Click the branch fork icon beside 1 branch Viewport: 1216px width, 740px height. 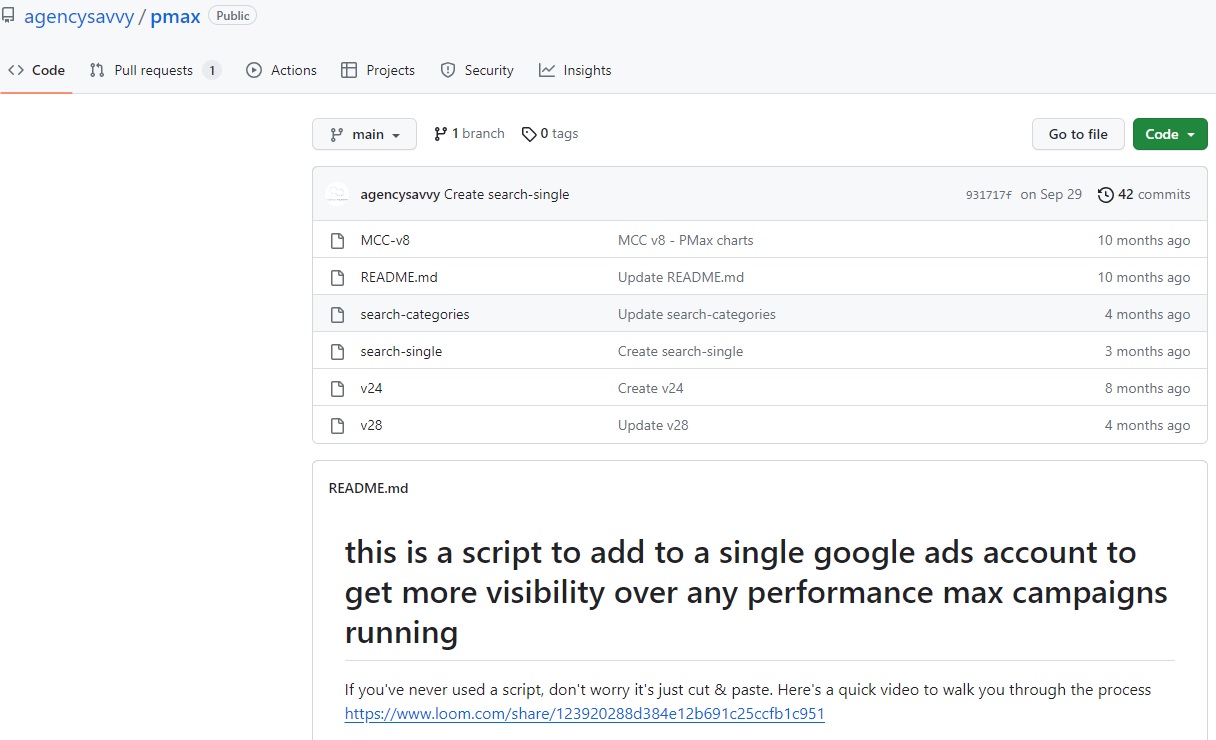click(x=440, y=132)
